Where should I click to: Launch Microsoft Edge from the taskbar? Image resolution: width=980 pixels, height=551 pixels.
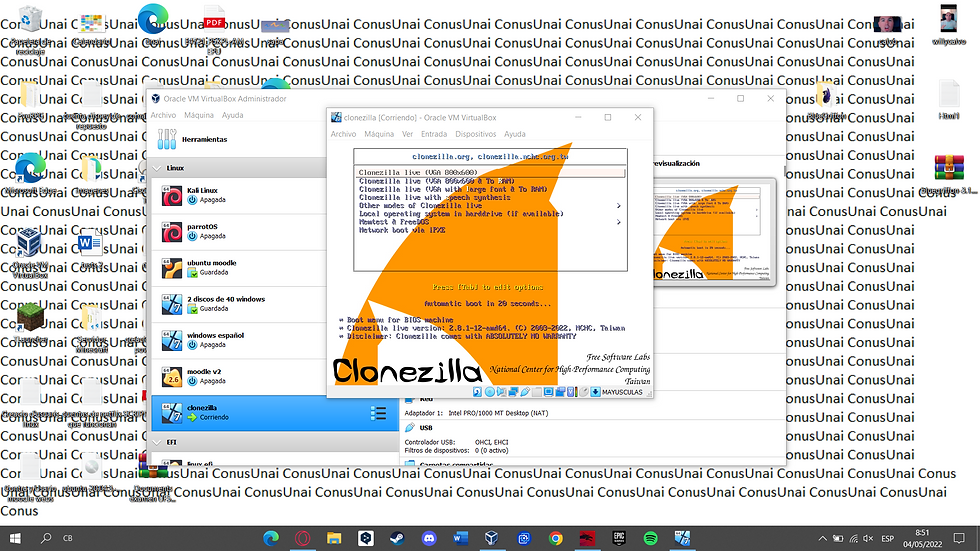[x=271, y=538]
